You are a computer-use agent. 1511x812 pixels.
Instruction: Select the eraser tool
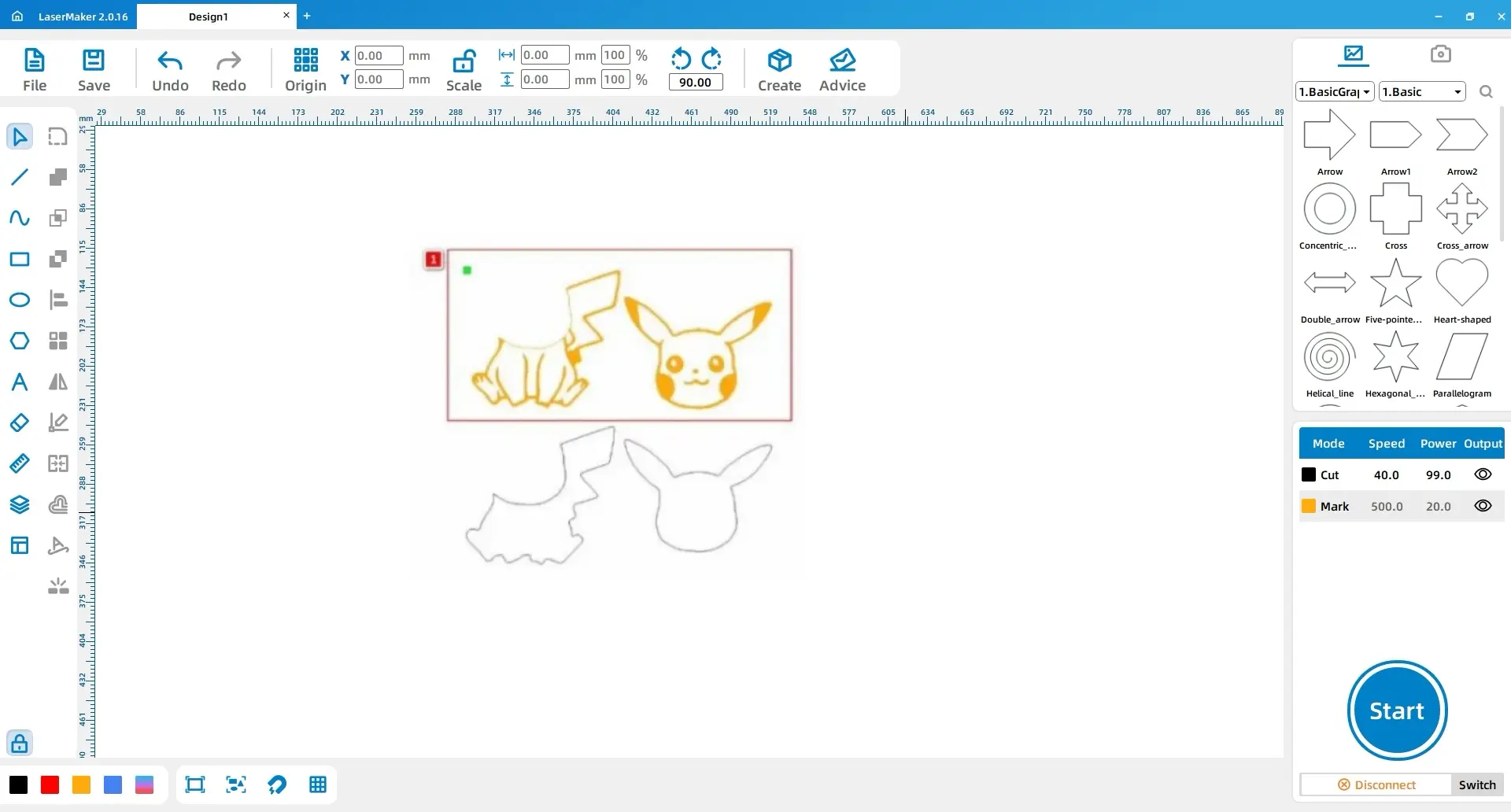[x=20, y=423]
